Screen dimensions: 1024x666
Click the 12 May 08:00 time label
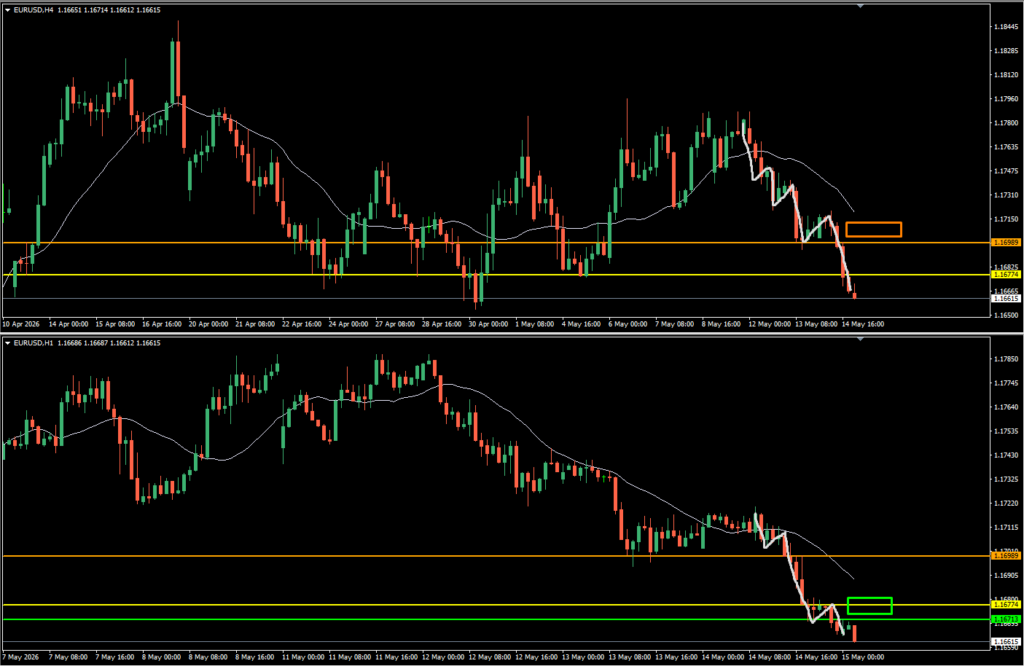(x=490, y=657)
